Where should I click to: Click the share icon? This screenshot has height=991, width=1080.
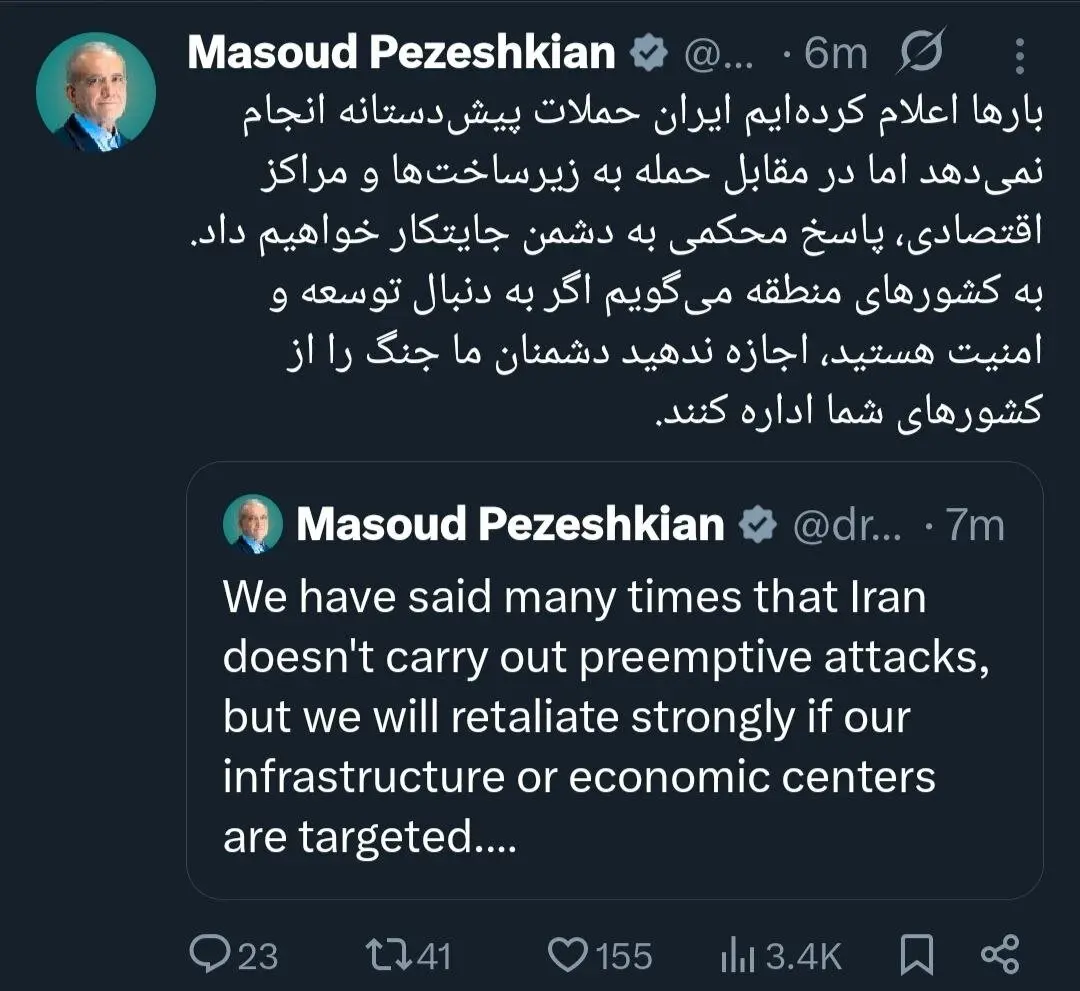(x=999, y=955)
